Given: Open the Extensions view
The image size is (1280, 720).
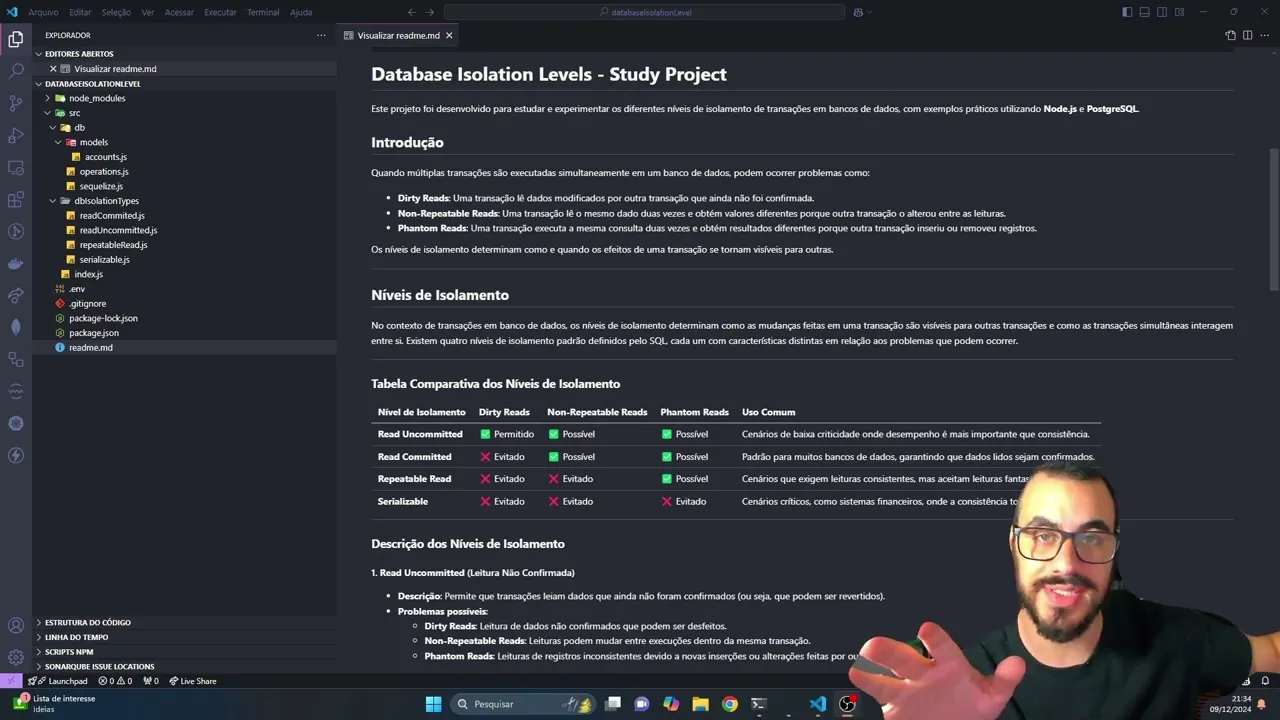Looking at the screenshot, I should (x=16, y=199).
